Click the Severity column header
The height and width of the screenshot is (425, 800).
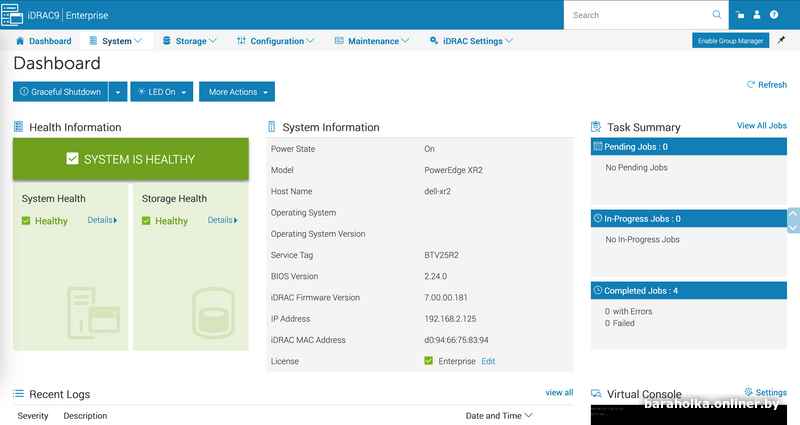pos(33,416)
